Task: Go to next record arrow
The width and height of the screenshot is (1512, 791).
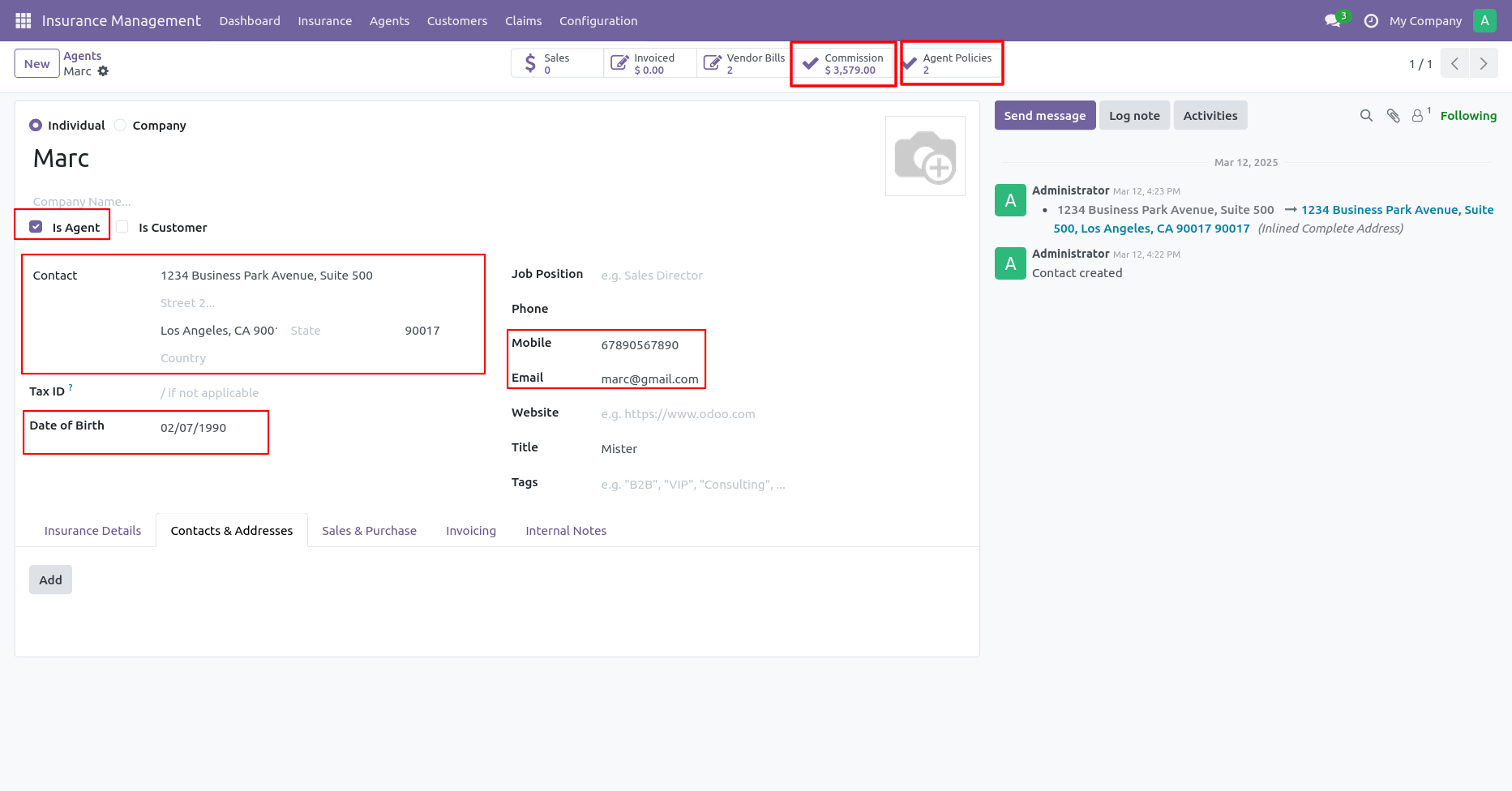Action: 1484,63
